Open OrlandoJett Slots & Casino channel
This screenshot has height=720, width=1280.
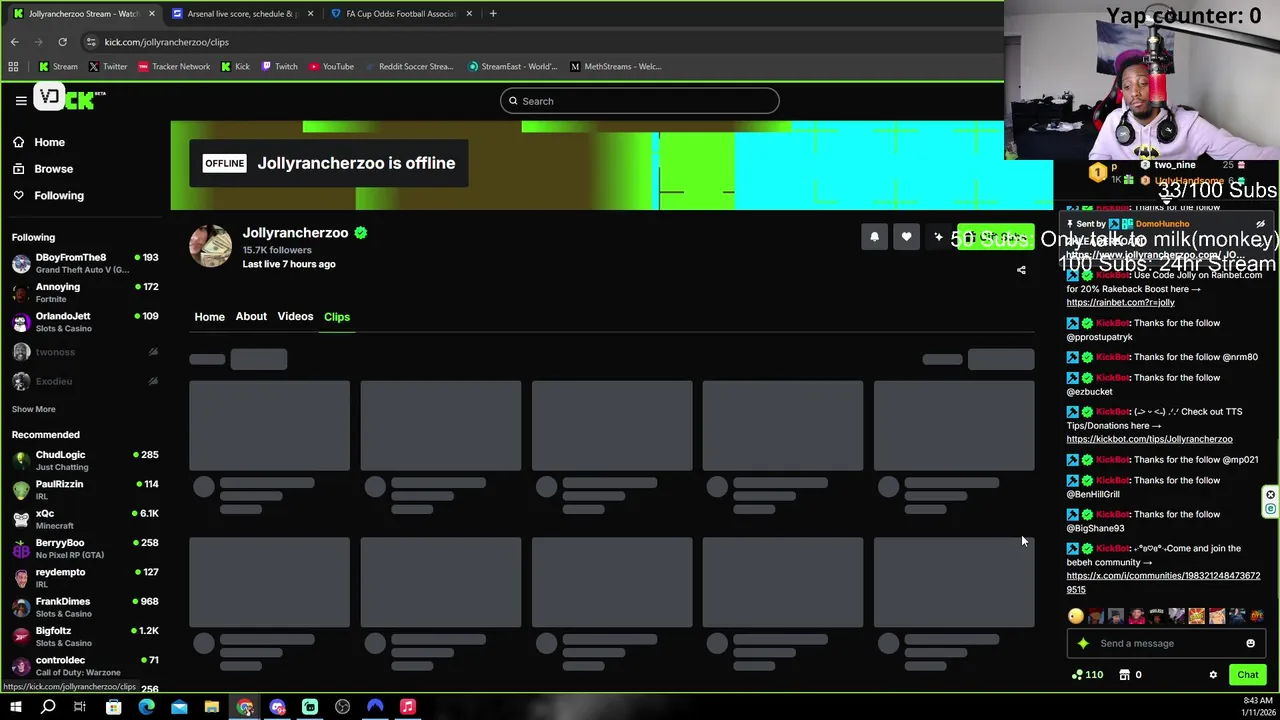point(85,322)
